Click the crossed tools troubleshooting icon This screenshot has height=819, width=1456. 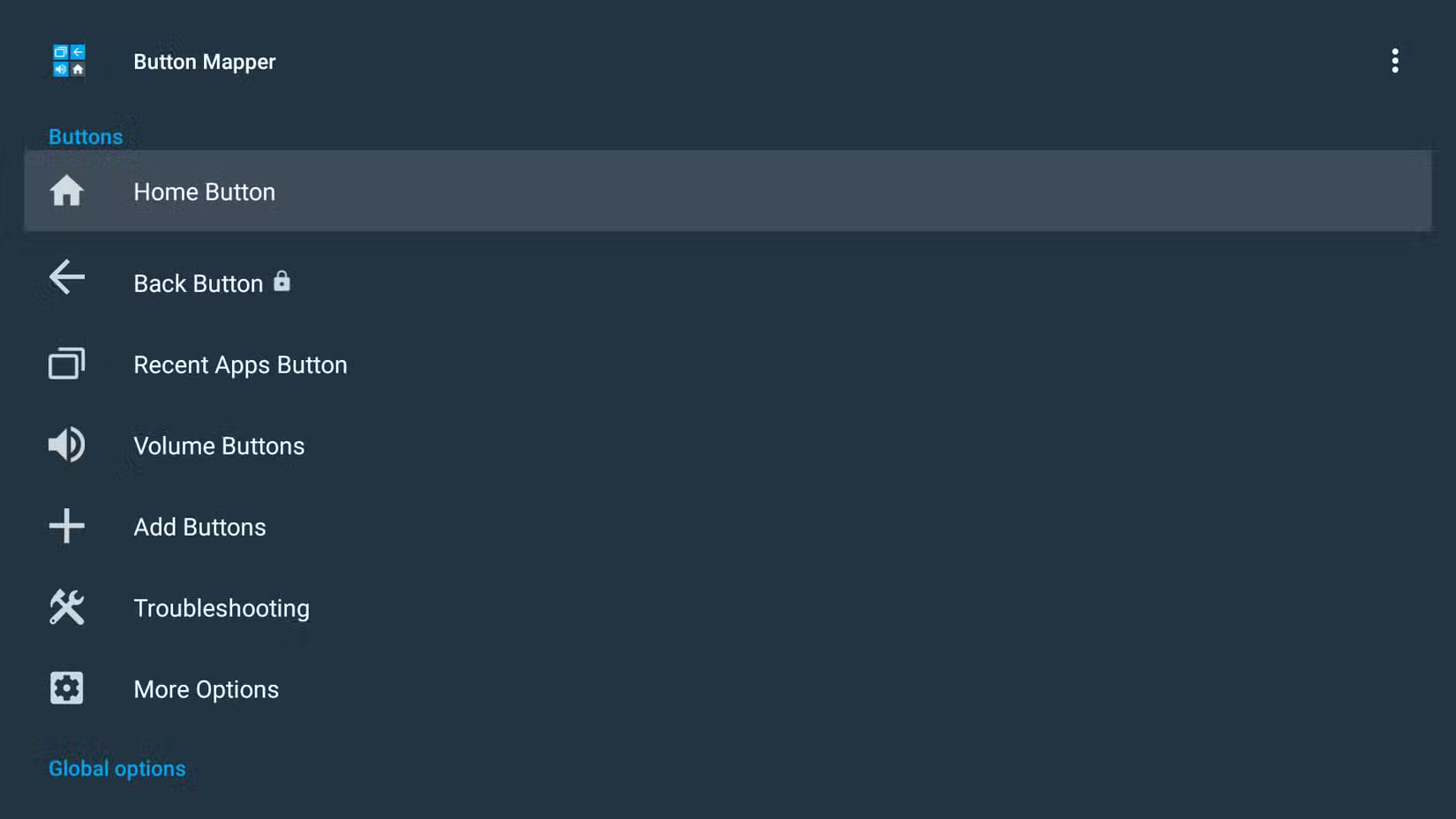pos(66,607)
